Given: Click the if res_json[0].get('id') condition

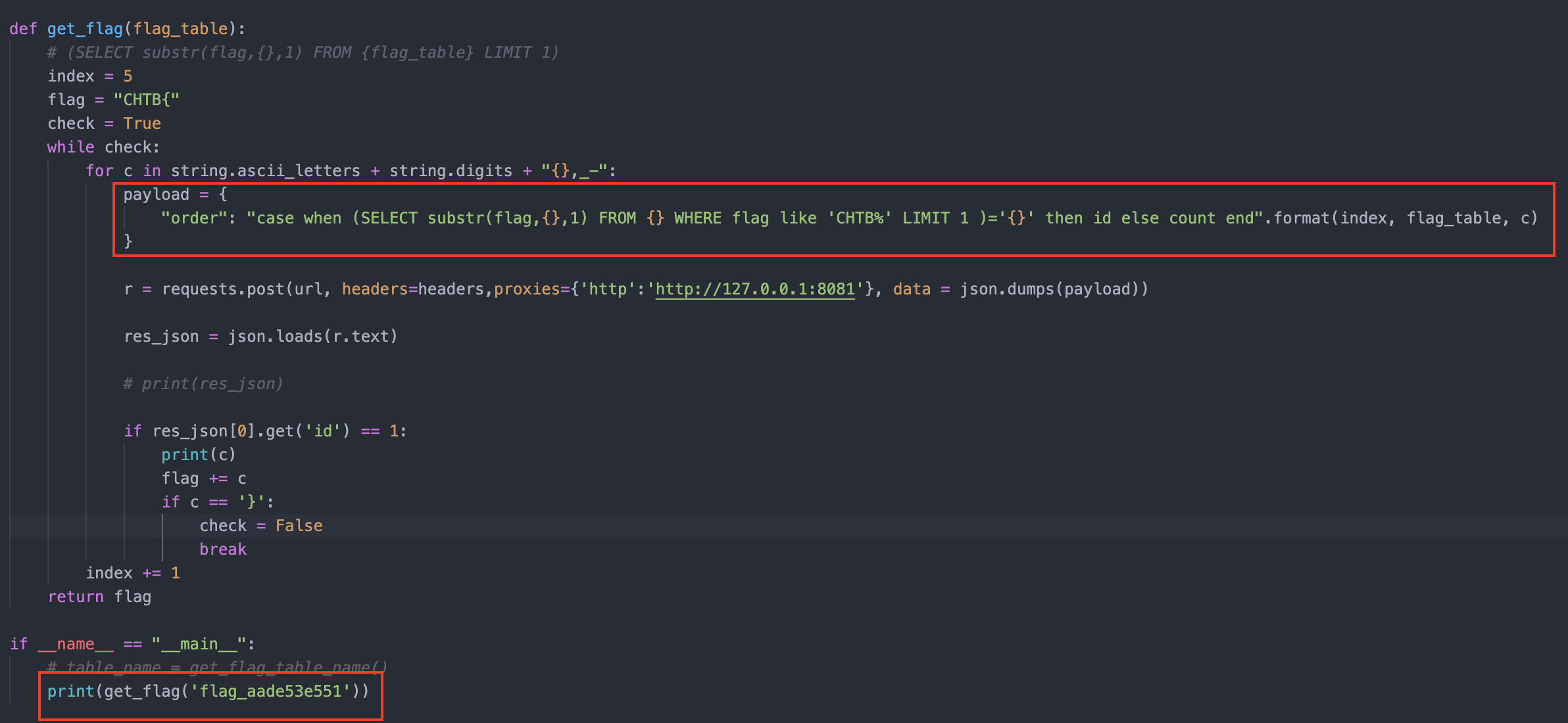Looking at the screenshot, I should tap(265, 431).
